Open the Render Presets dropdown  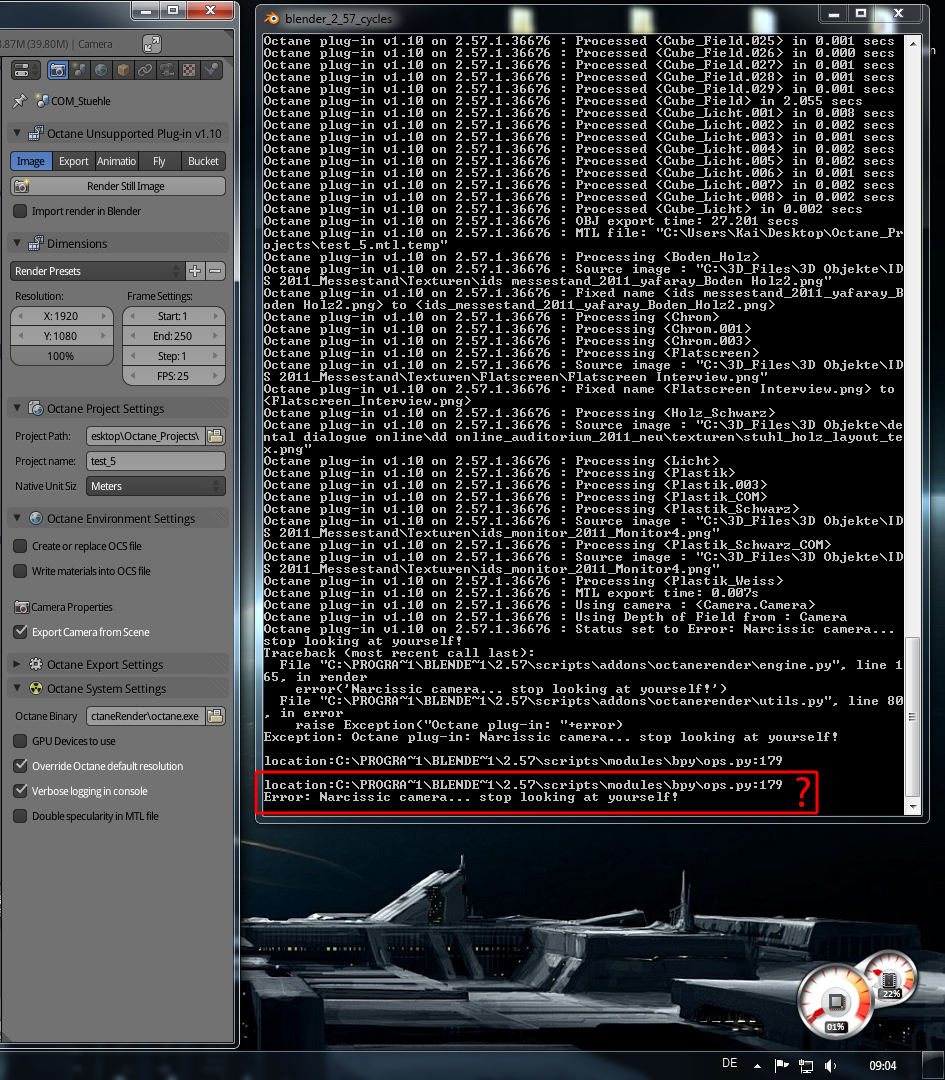(97, 271)
